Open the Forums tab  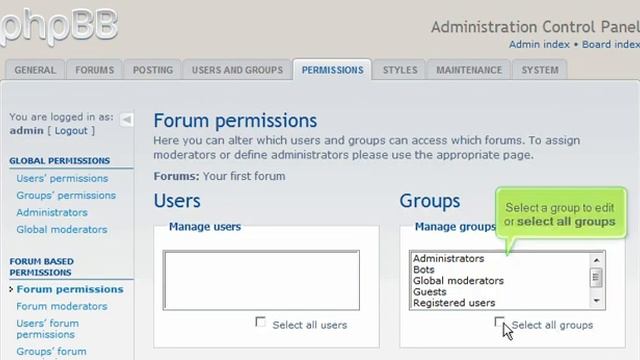[x=95, y=70]
